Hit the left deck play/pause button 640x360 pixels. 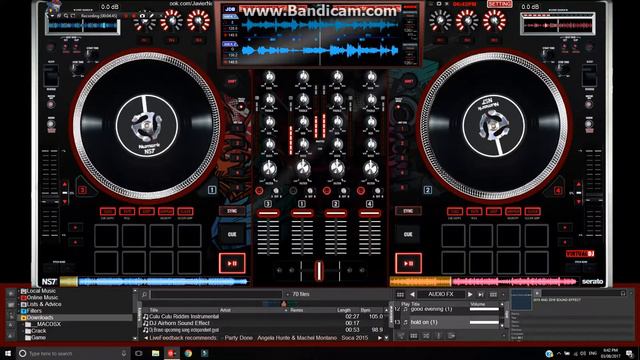(232, 263)
